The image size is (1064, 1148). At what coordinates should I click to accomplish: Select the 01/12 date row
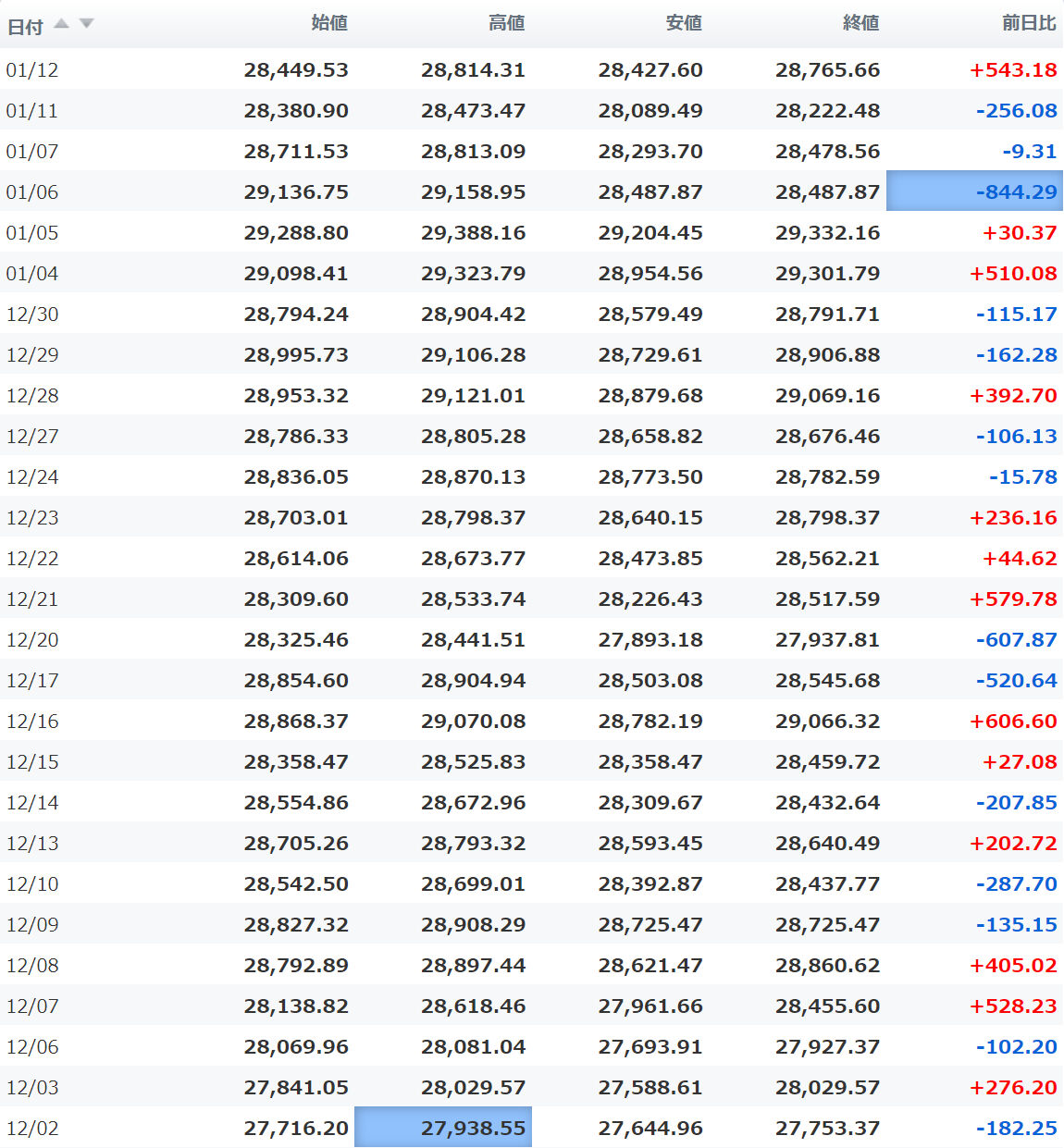(532, 68)
